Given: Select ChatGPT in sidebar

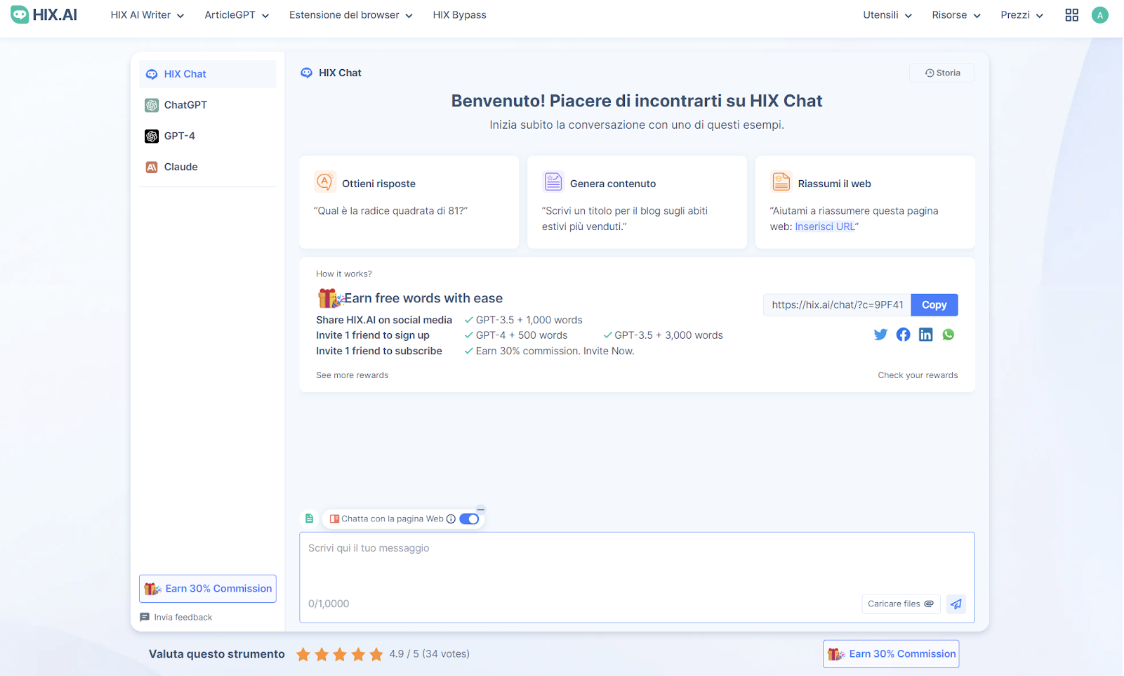Looking at the screenshot, I should (x=207, y=105).
